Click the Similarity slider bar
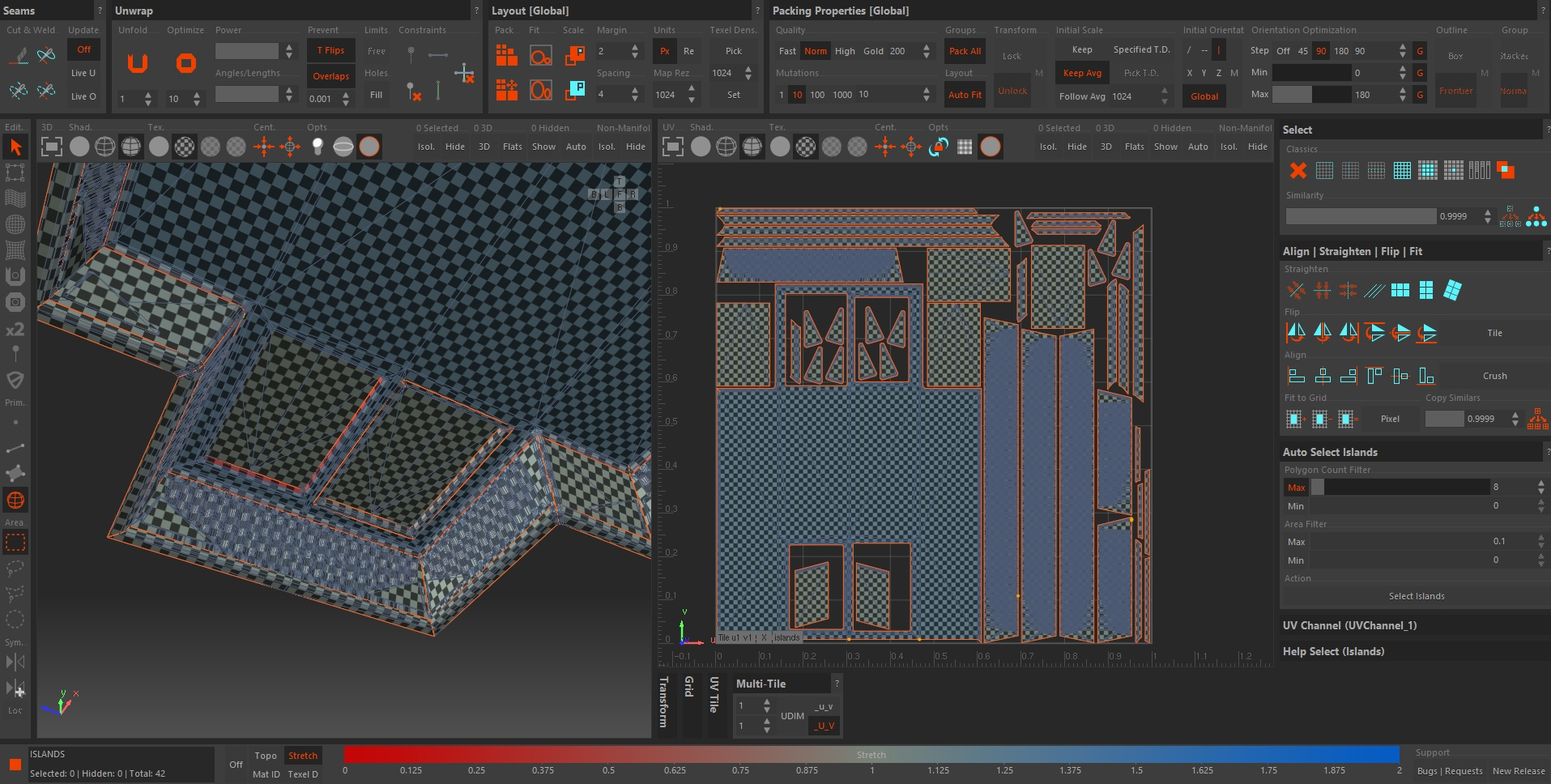 tap(1361, 216)
